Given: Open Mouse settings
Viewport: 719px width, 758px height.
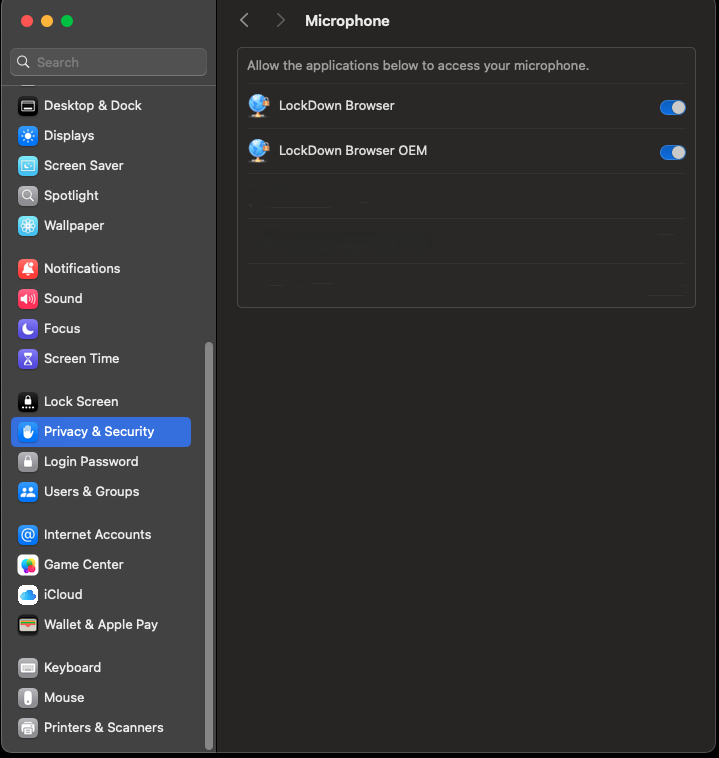Looking at the screenshot, I should click(x=101, y=698).
